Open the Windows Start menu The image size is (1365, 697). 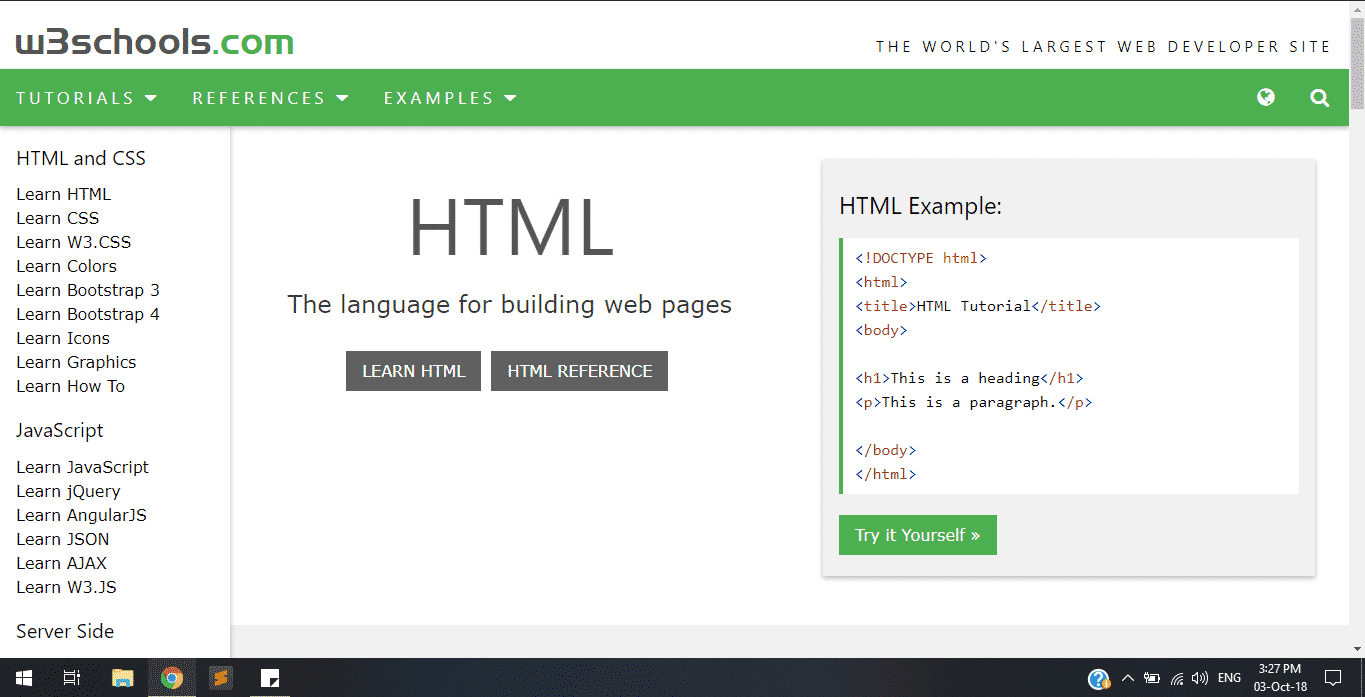(22, 678)
